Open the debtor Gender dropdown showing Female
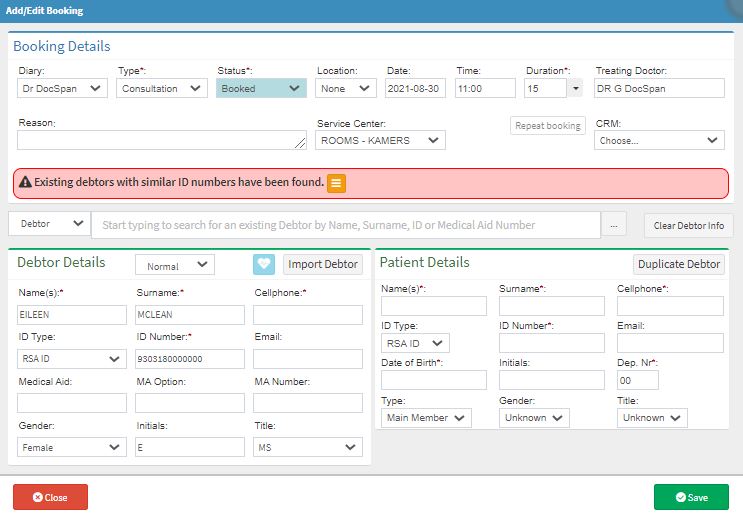This screenshot has height=516, width=743. (72, 448)
